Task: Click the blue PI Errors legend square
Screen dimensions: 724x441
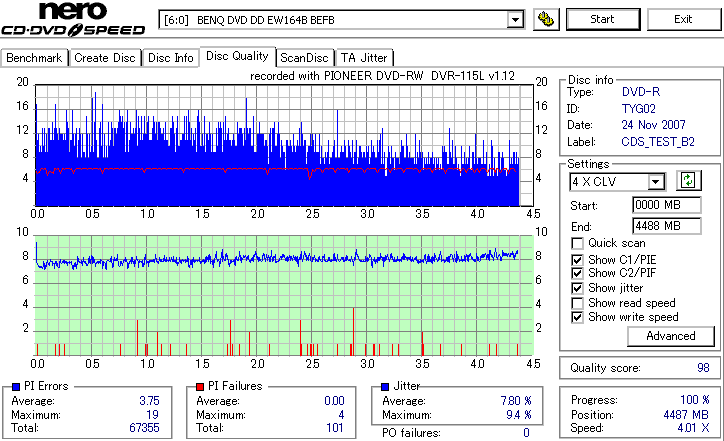Action: tap(16, 387)
